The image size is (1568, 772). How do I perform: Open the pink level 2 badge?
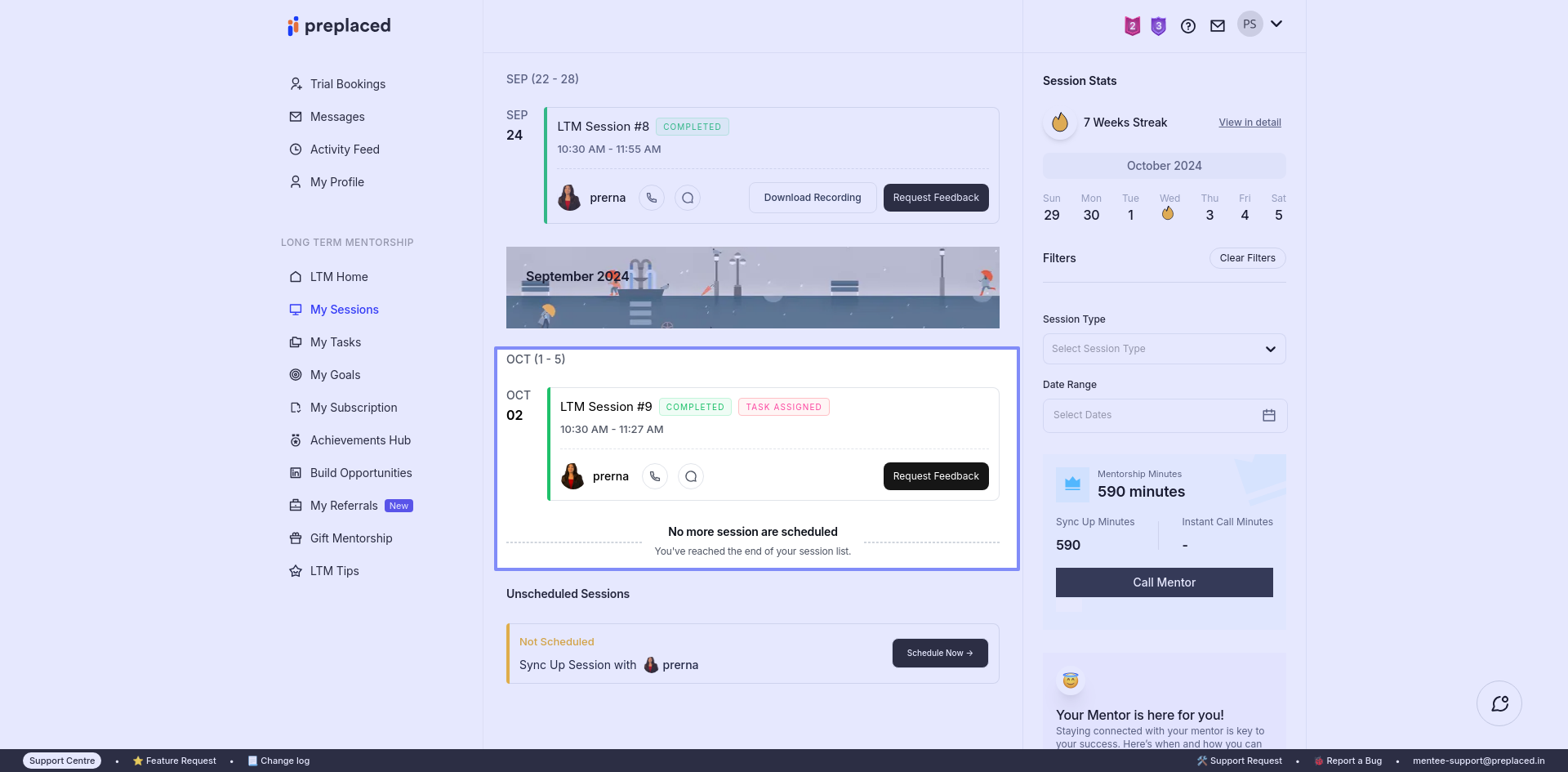1132,26
